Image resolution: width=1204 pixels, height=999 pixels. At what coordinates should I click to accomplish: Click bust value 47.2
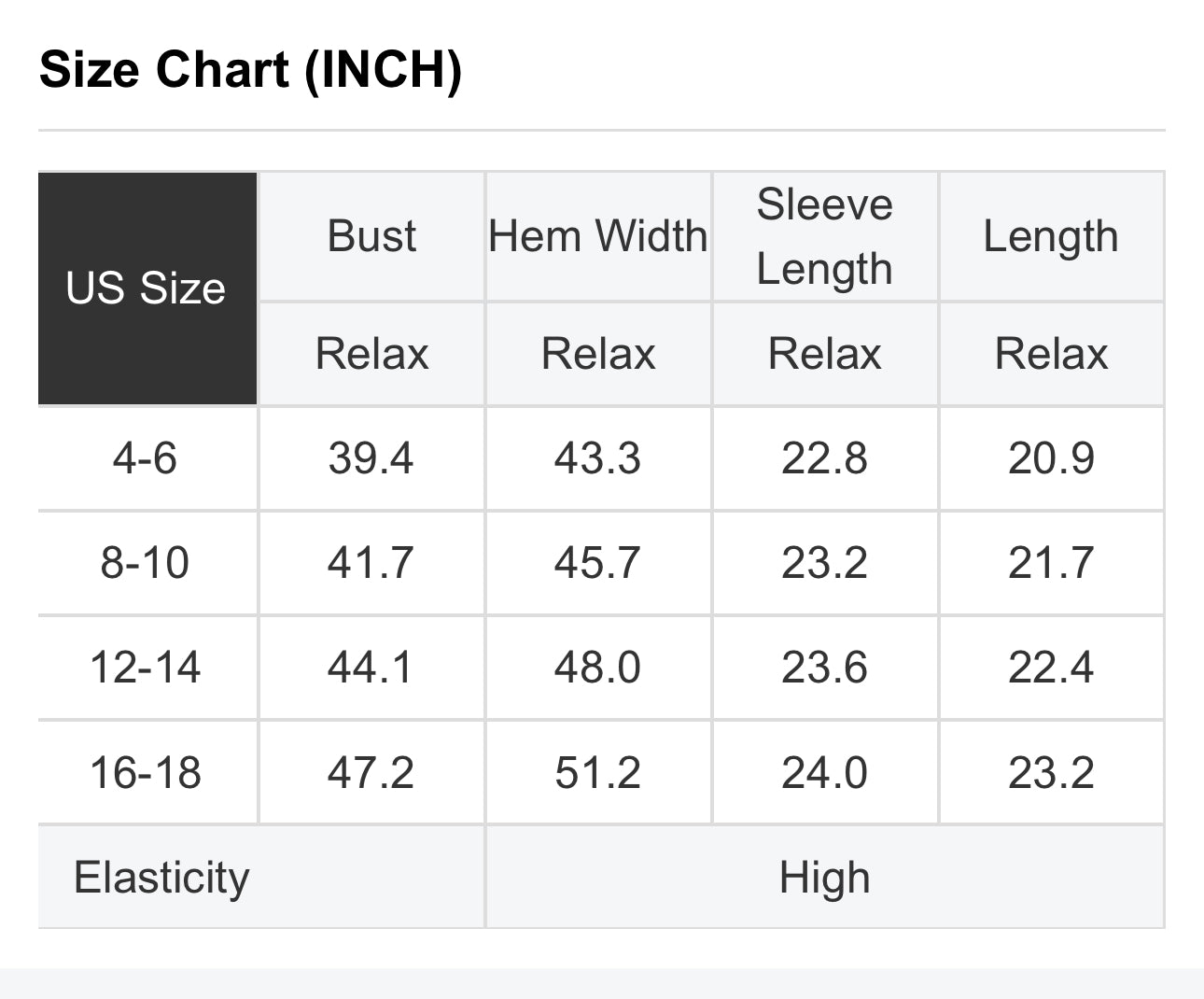(x=371, y=773)
